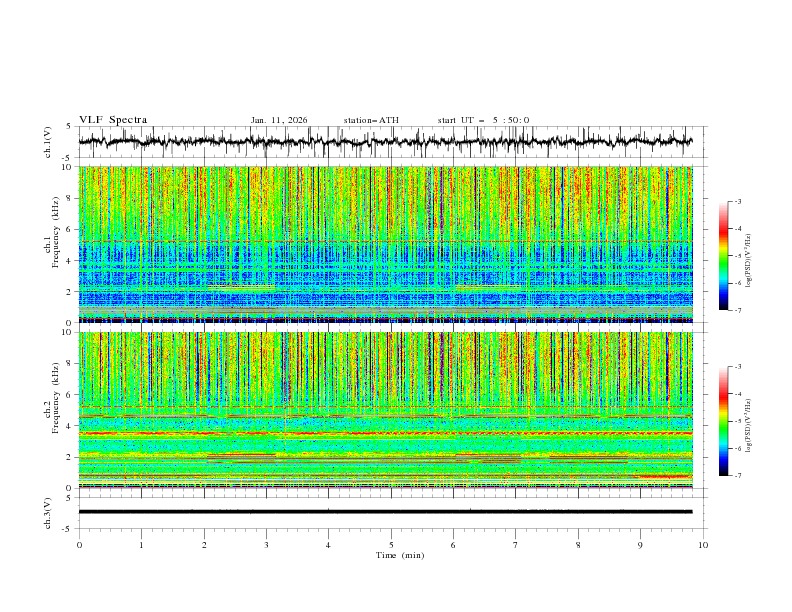Click the "ch.1(V)" axis label
The image size is (792, 612).
(48, 142)
